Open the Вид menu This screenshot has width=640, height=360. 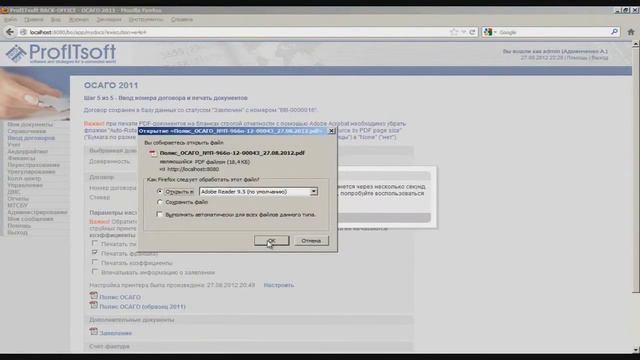(56, 20)
